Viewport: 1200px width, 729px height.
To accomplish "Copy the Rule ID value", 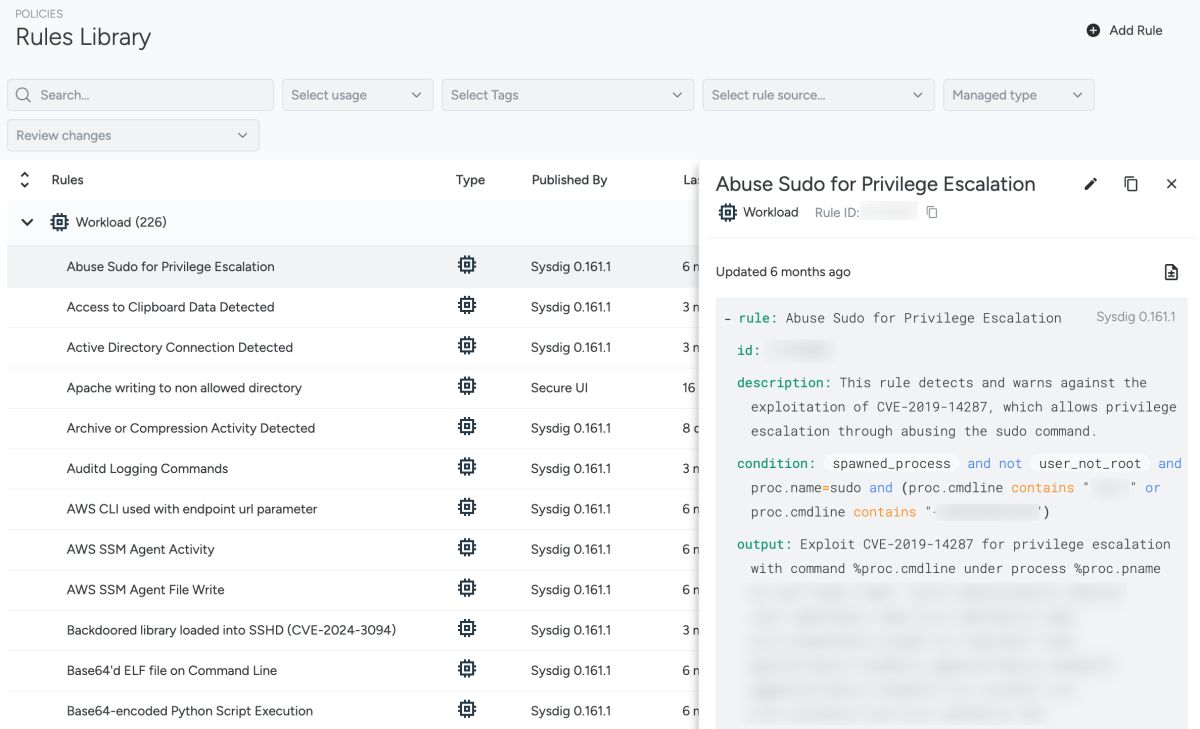I will click(x=932, y=212).
